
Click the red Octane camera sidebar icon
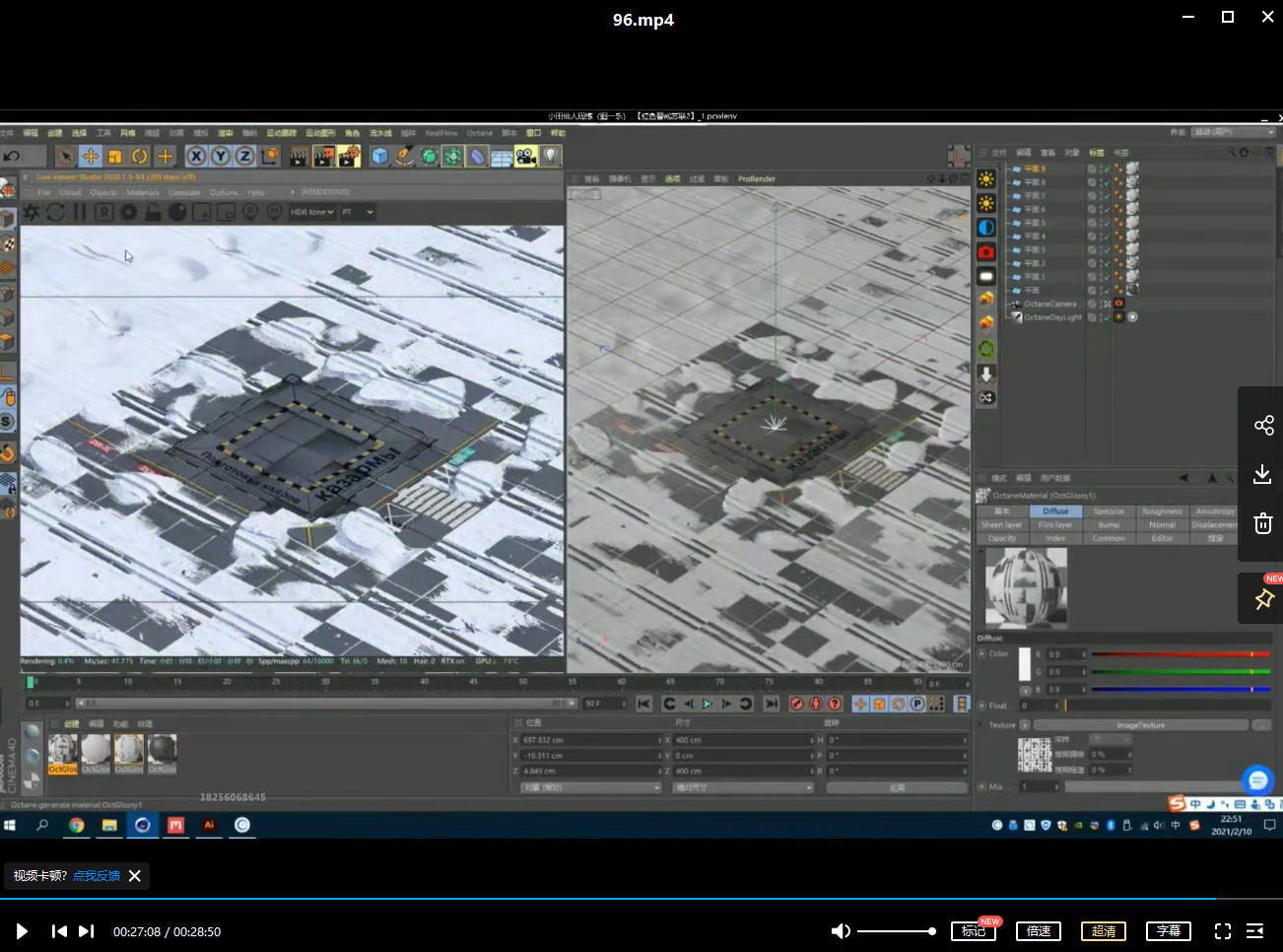[x=985, y=252]
